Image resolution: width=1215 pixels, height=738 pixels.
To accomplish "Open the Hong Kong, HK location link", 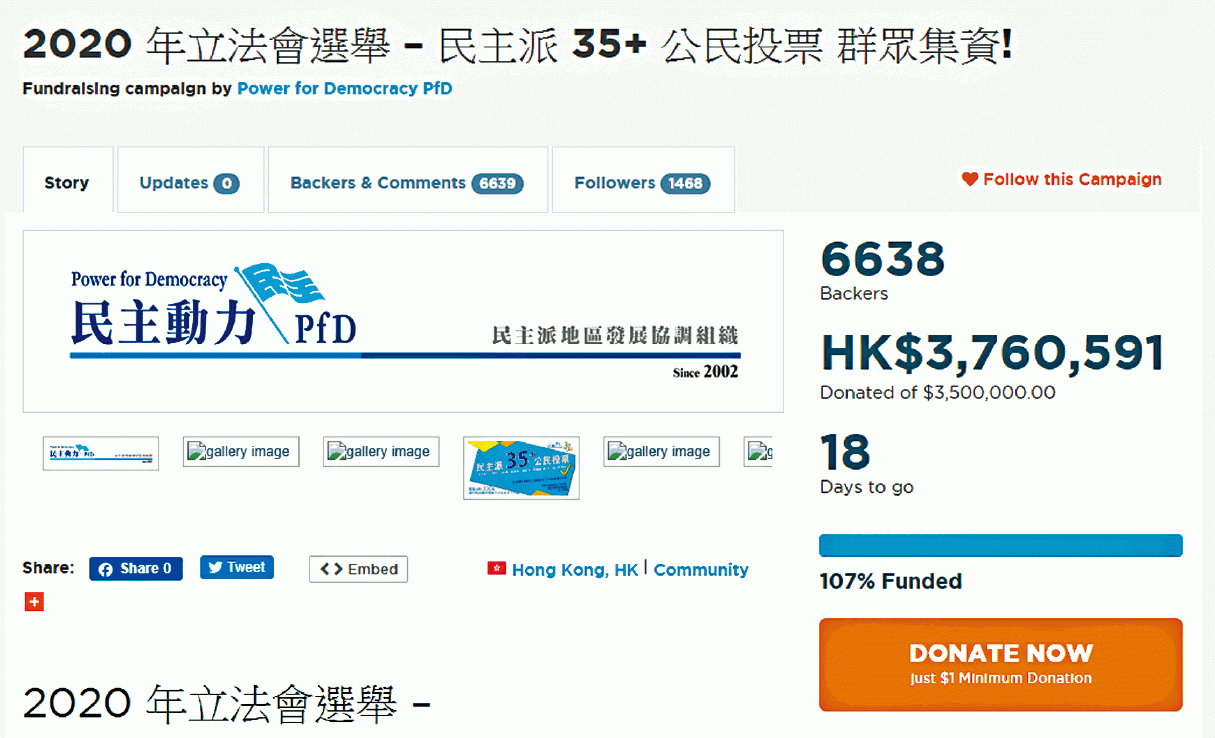I will [x=575, y=569].
